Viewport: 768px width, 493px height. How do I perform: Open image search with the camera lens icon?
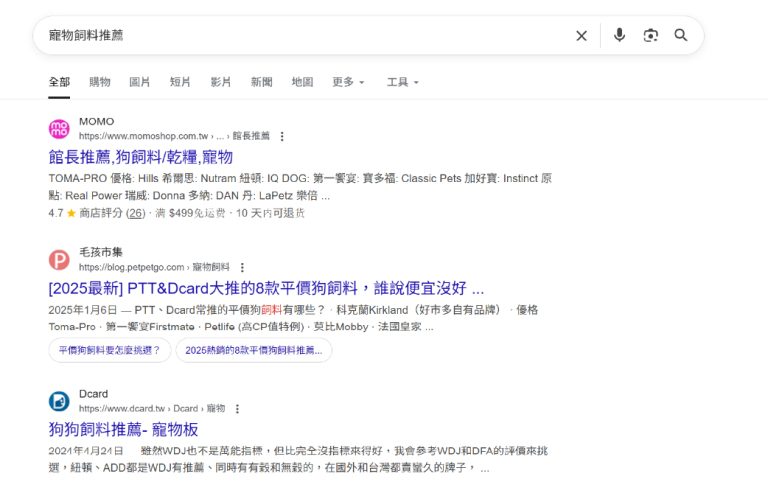click(x=651, y=36)
